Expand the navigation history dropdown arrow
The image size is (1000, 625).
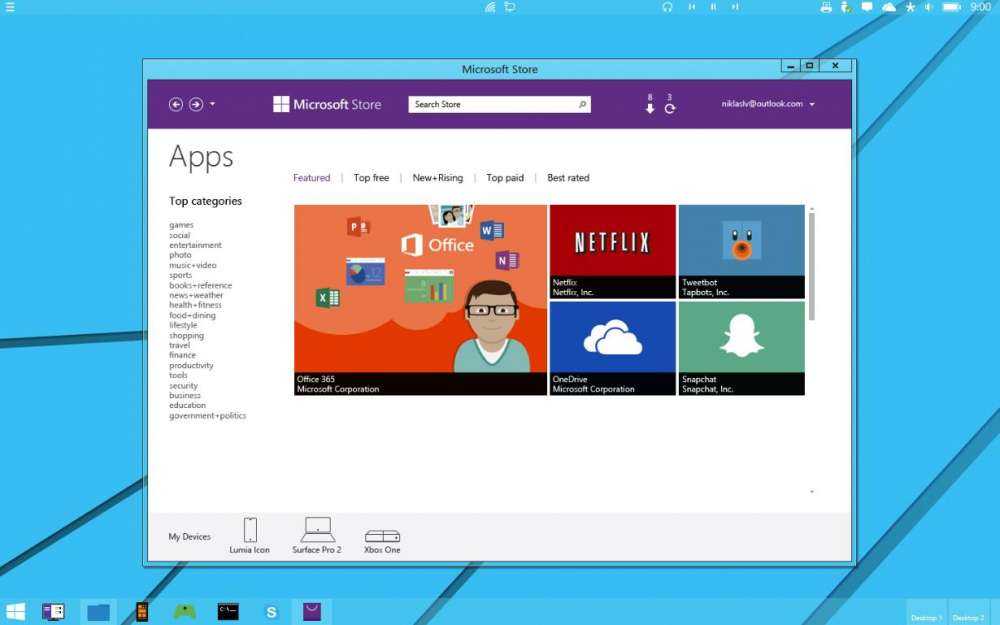click(212, 104)
